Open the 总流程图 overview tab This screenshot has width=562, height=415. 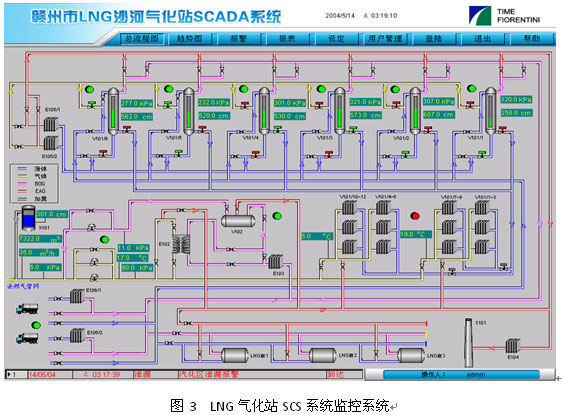point(141,39)
